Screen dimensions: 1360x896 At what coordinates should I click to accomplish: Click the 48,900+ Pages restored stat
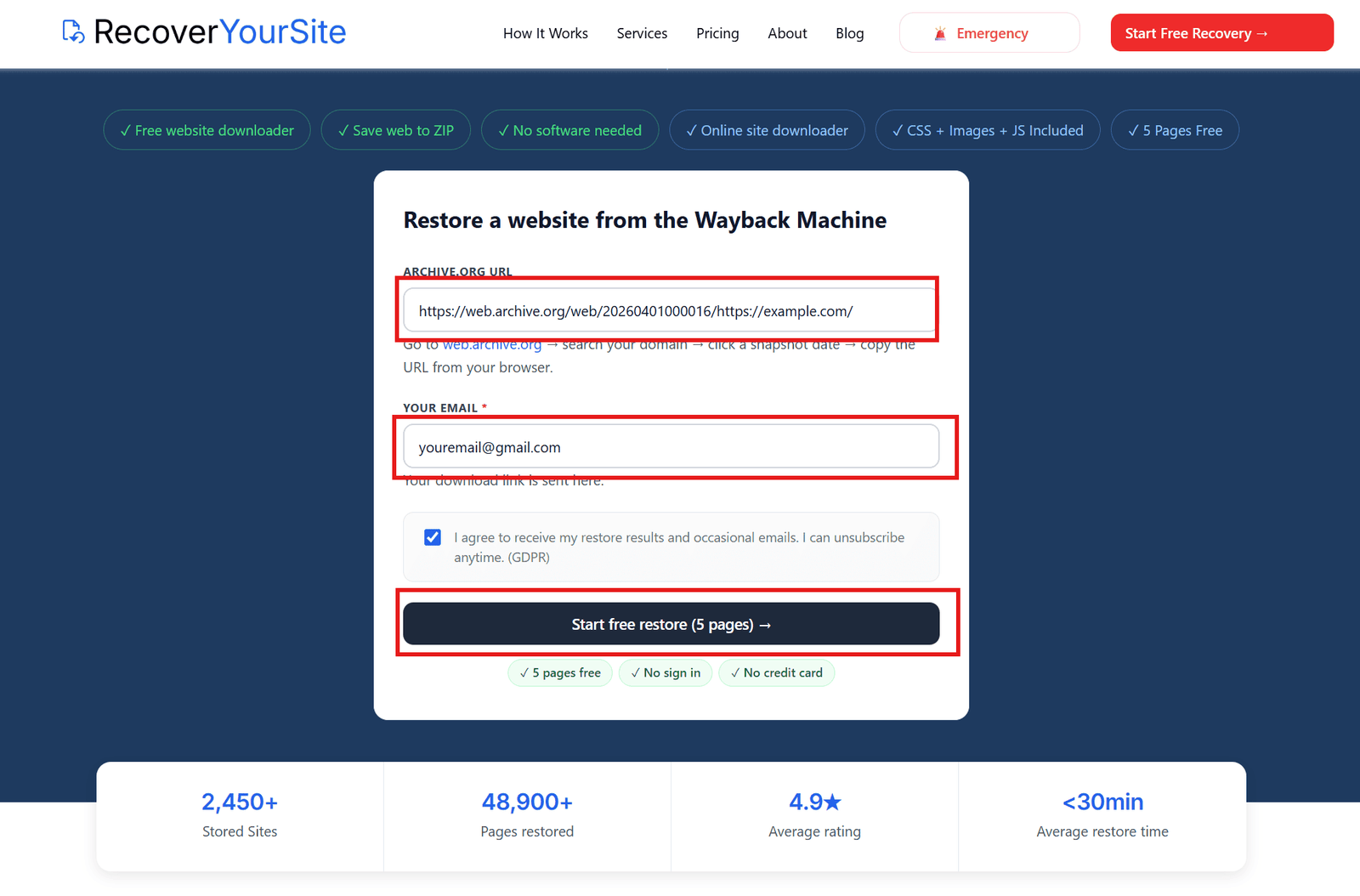coord(527,816)
